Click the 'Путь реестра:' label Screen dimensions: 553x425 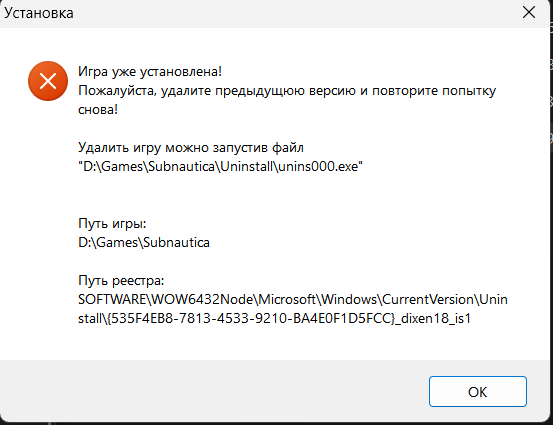pyautogui.click(x=121, y=281)
